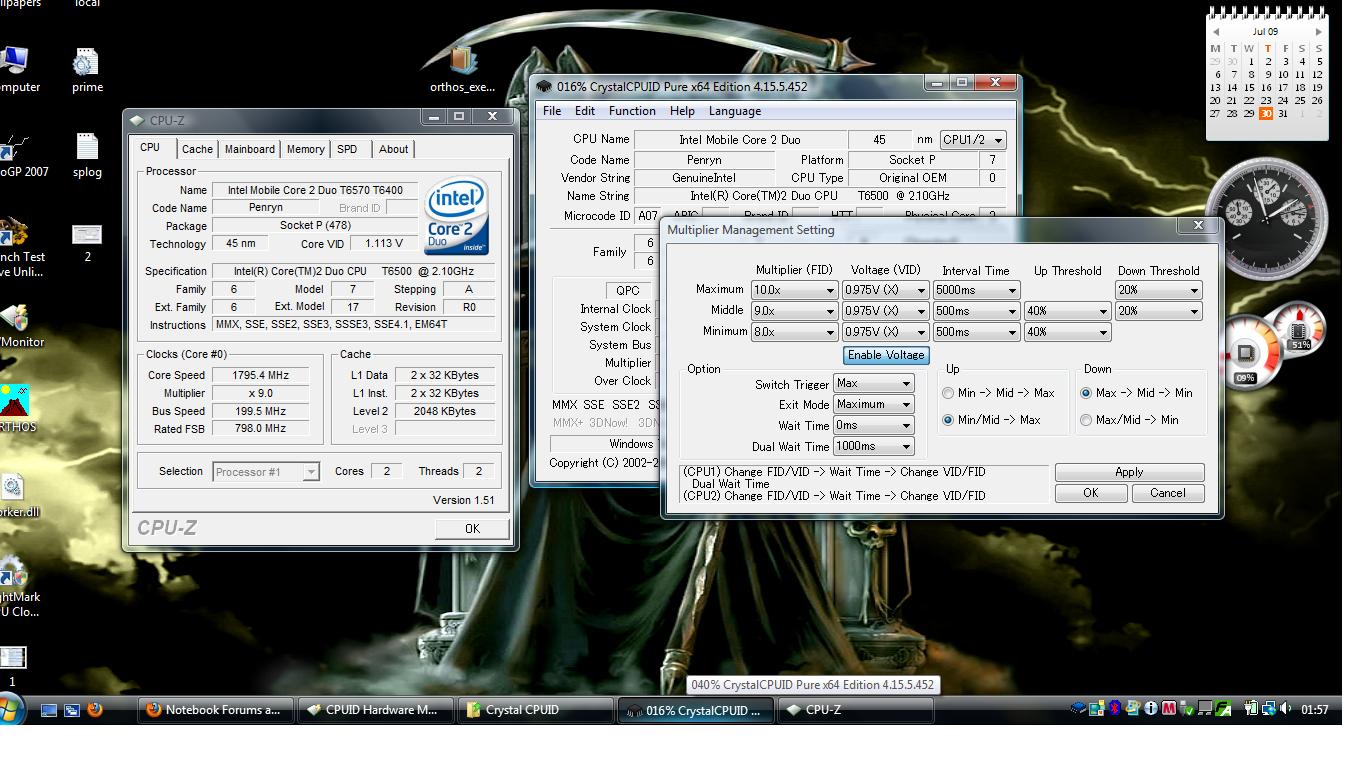Image resolution: width=1366 pixels, height=768 pixels.
Task: Click network connection tray icon
Action: click(x=1268, y=708)
